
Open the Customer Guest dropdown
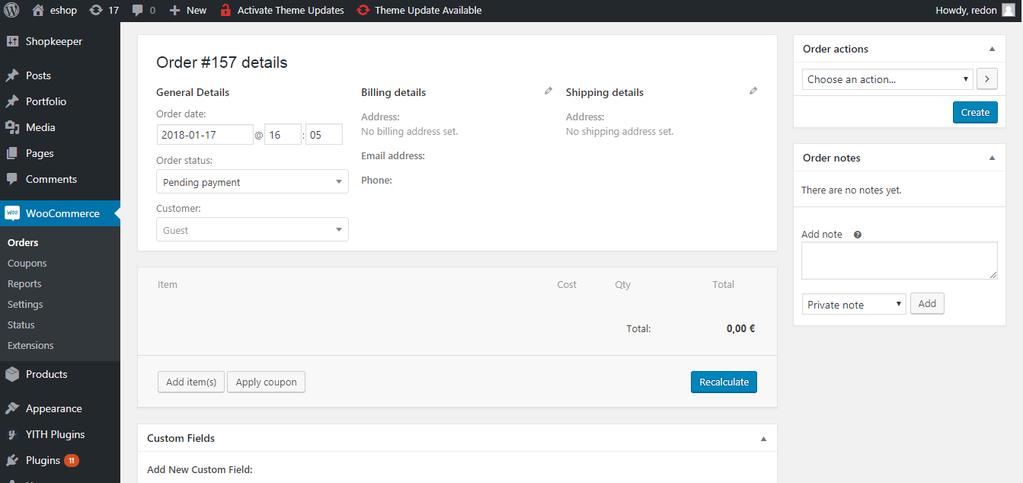pyautogui.click(x=252, y=230)
